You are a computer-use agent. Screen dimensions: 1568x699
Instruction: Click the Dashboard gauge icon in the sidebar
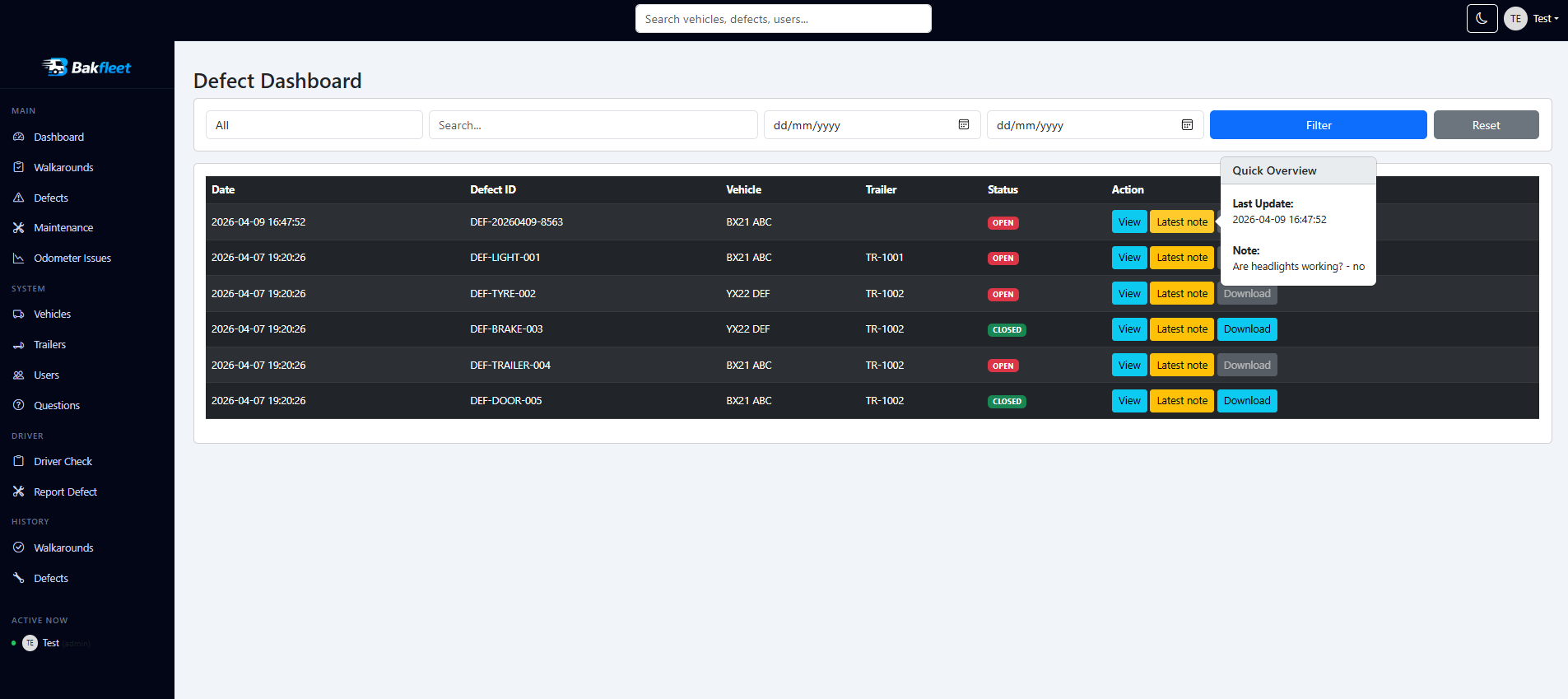[x=19, y=137]
